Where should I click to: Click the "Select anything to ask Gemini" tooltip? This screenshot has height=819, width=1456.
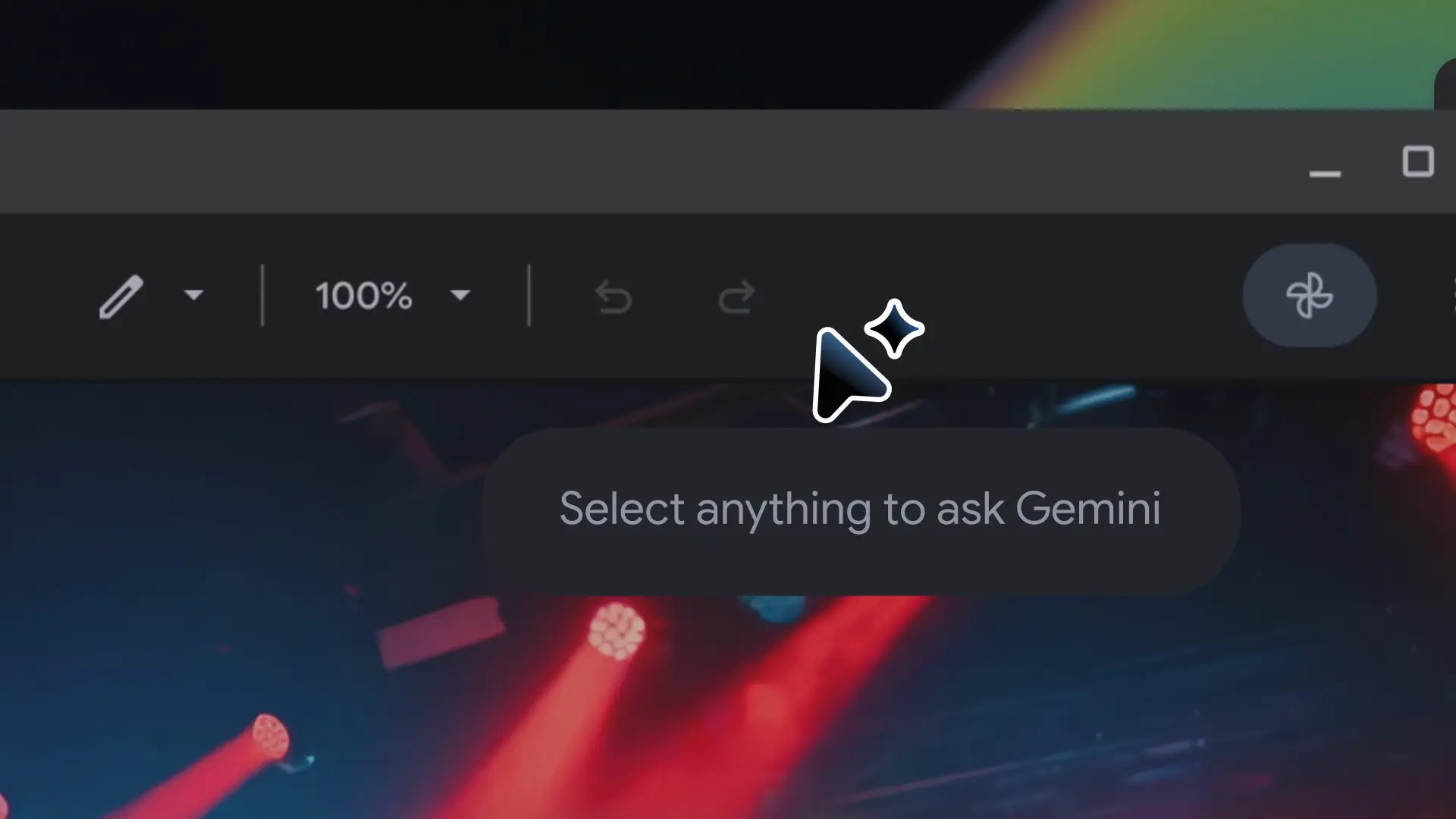tap(860, 510)
